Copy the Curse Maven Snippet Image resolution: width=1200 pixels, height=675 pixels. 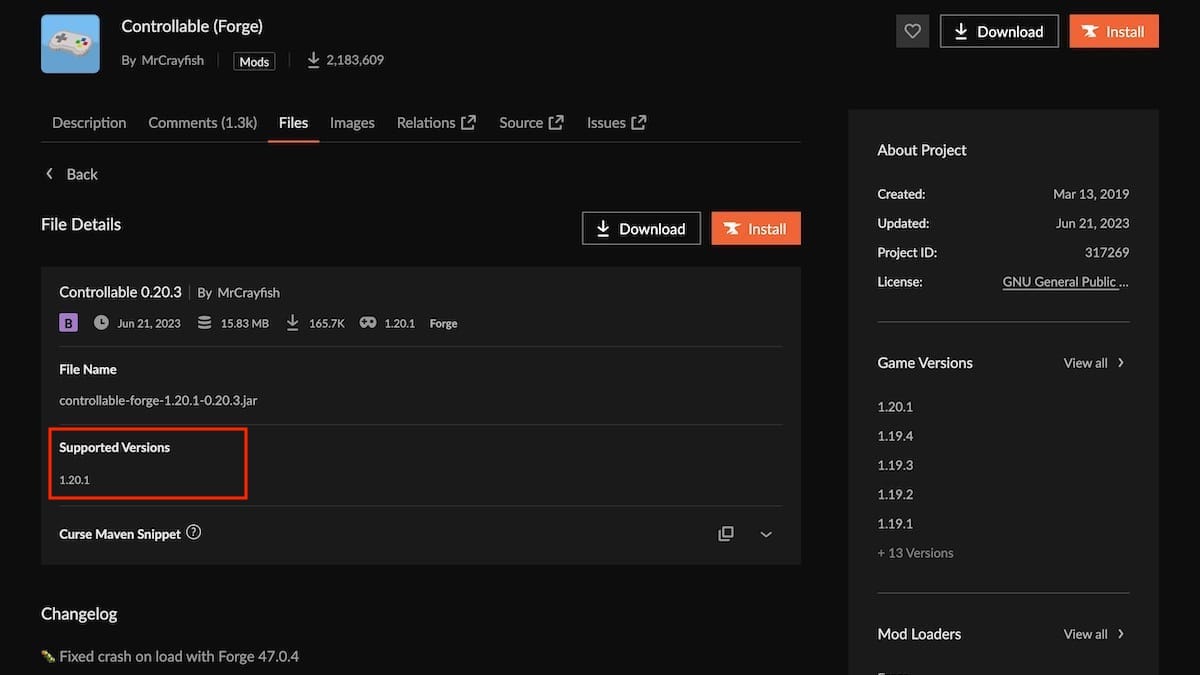coord(726,534)
